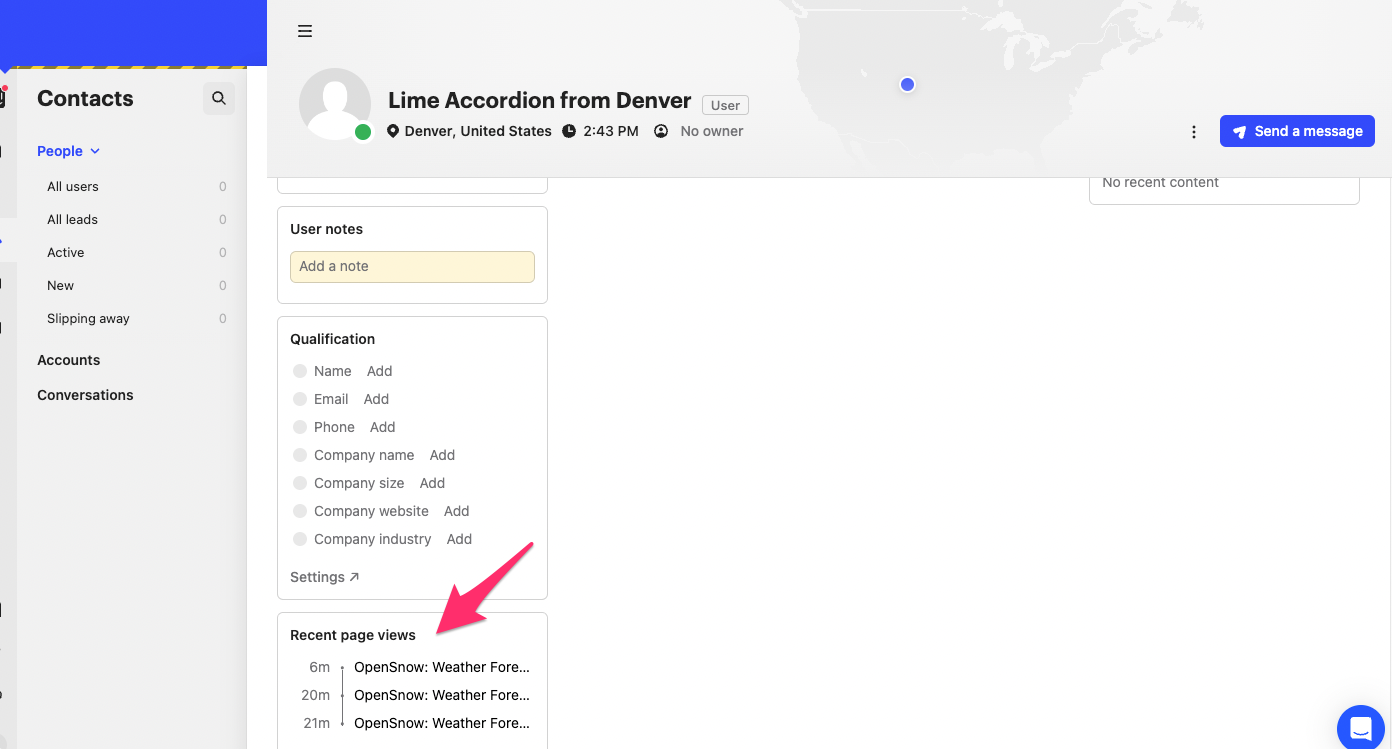Open the contacts search icon
This screenshot has width=1392, height=749.
pos(219,98)
